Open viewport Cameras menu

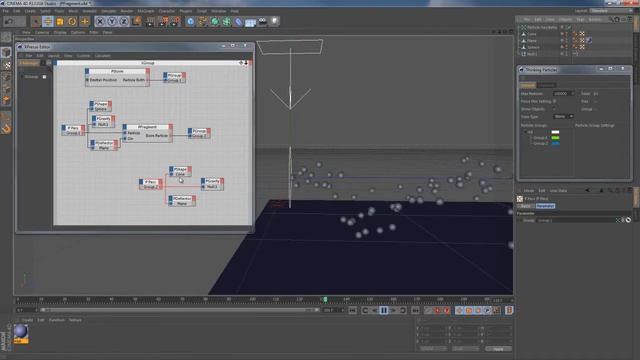(42, 32)
